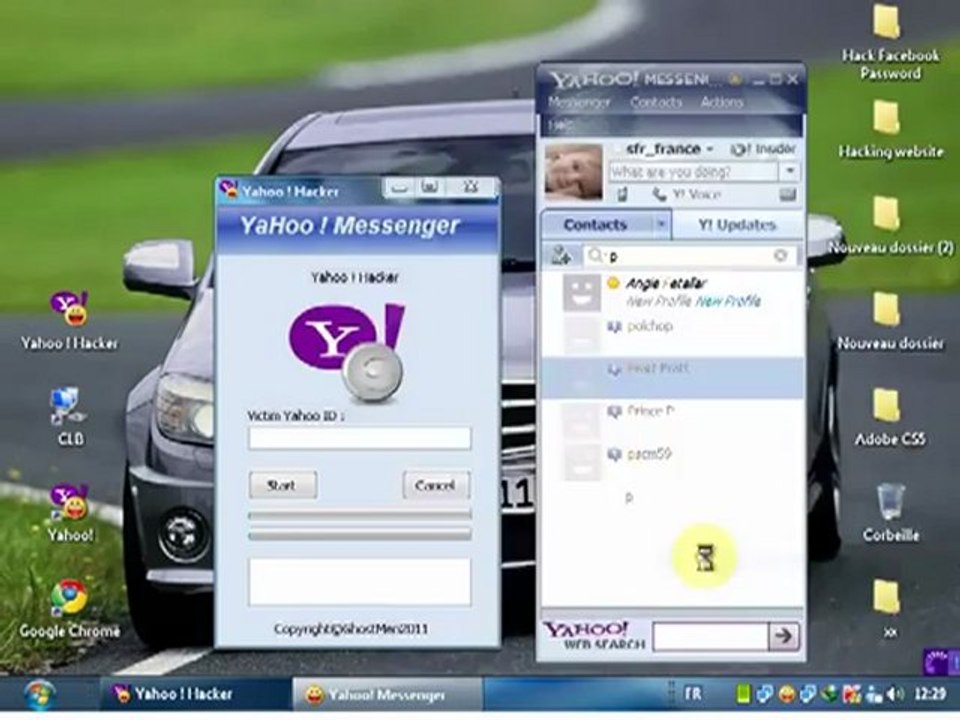Viewport: 960px width, 720px height.
Task: Open the Contacts tab dropdown arrow
Action: [661, 225]
